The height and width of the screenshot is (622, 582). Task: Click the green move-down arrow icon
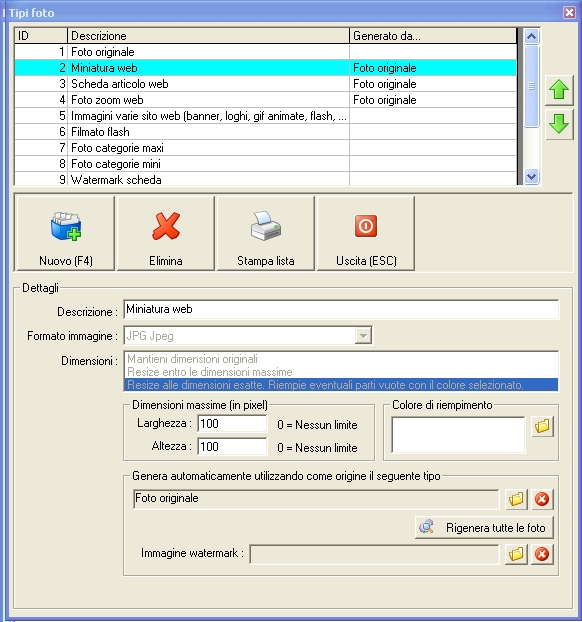tap(559, 125)
